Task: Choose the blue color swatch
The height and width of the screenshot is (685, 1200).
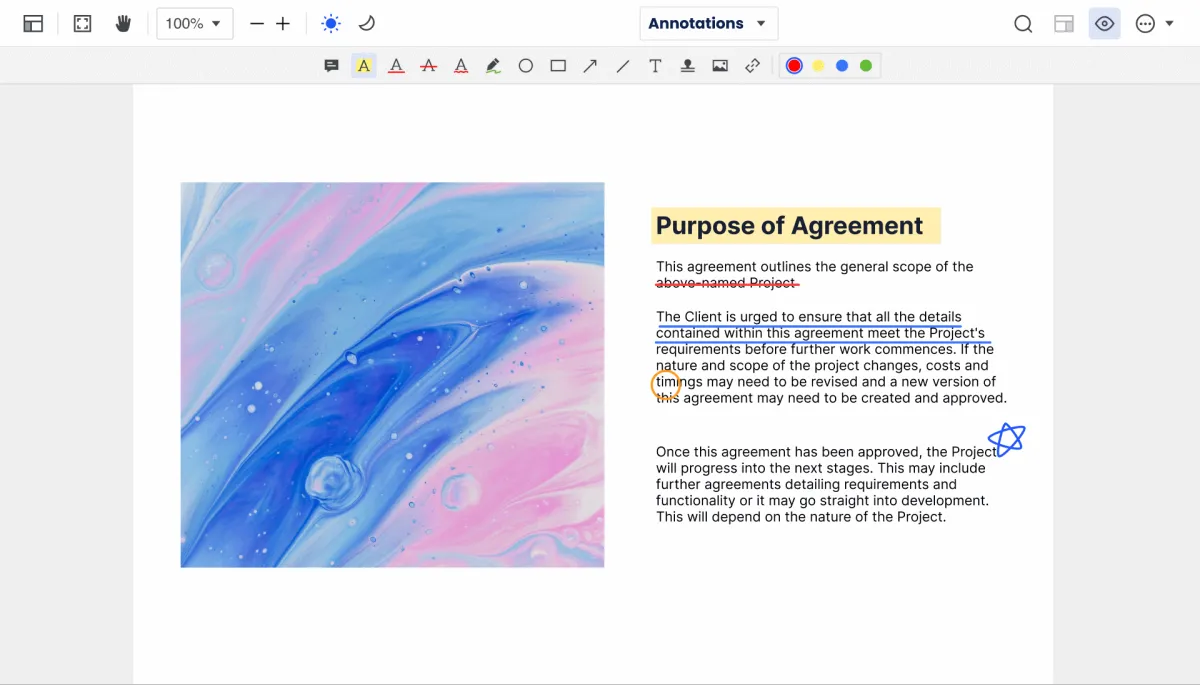Action: [842, 66]
